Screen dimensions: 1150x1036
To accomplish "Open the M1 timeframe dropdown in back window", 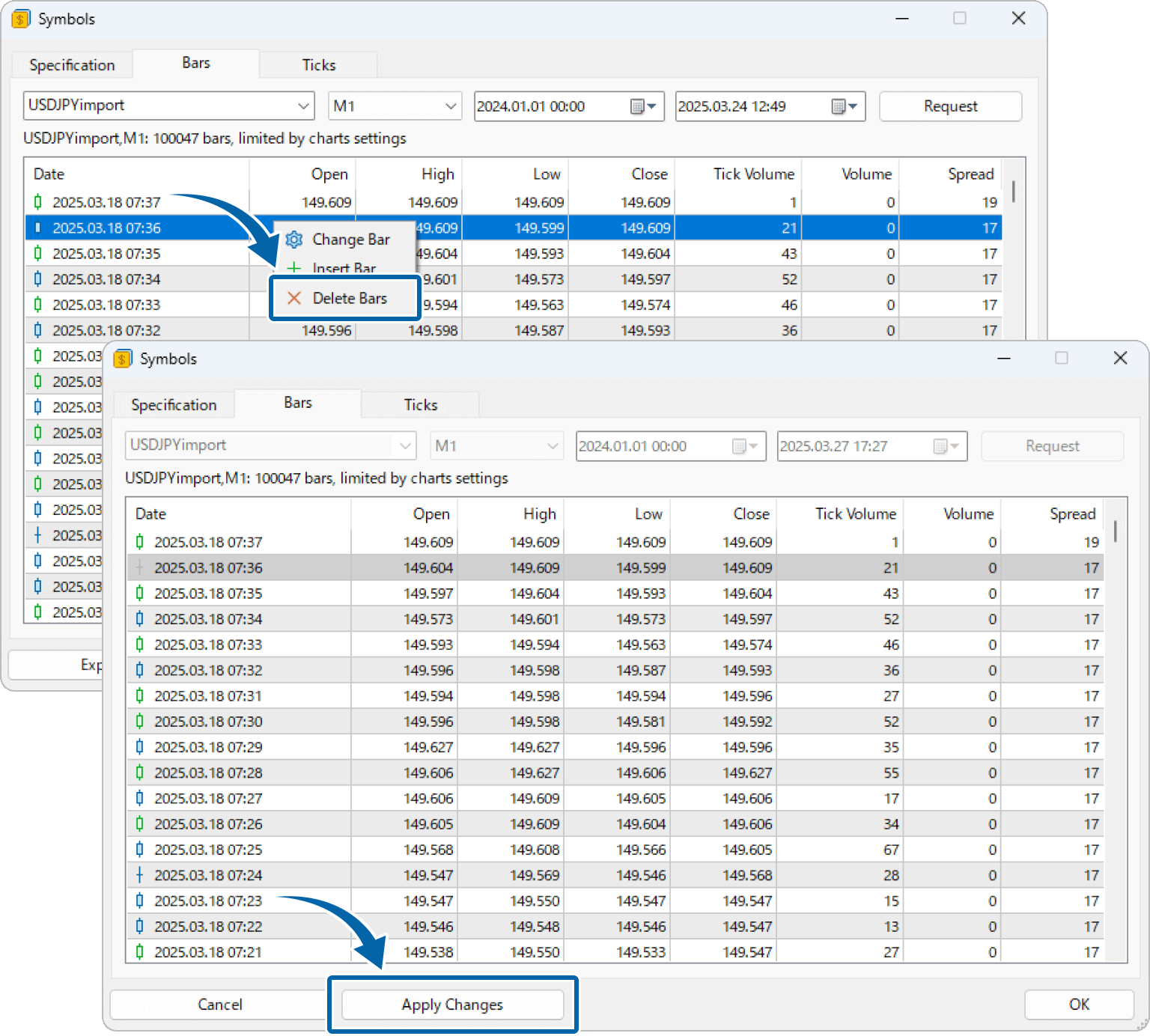I will pyautogui.click(x=450, y=106).
